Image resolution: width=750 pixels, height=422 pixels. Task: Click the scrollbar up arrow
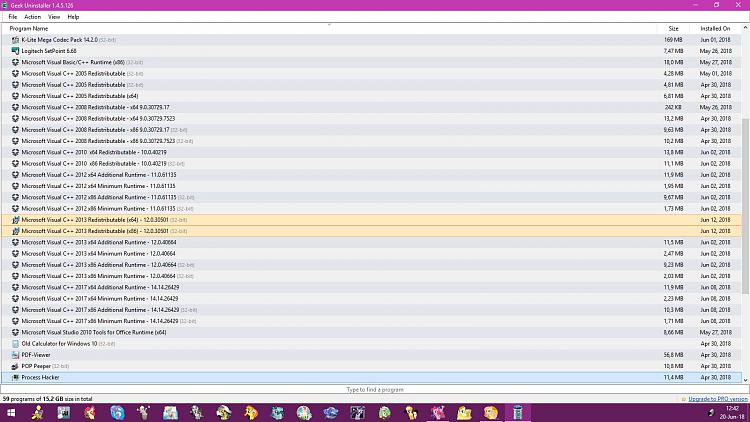point(745,29)
